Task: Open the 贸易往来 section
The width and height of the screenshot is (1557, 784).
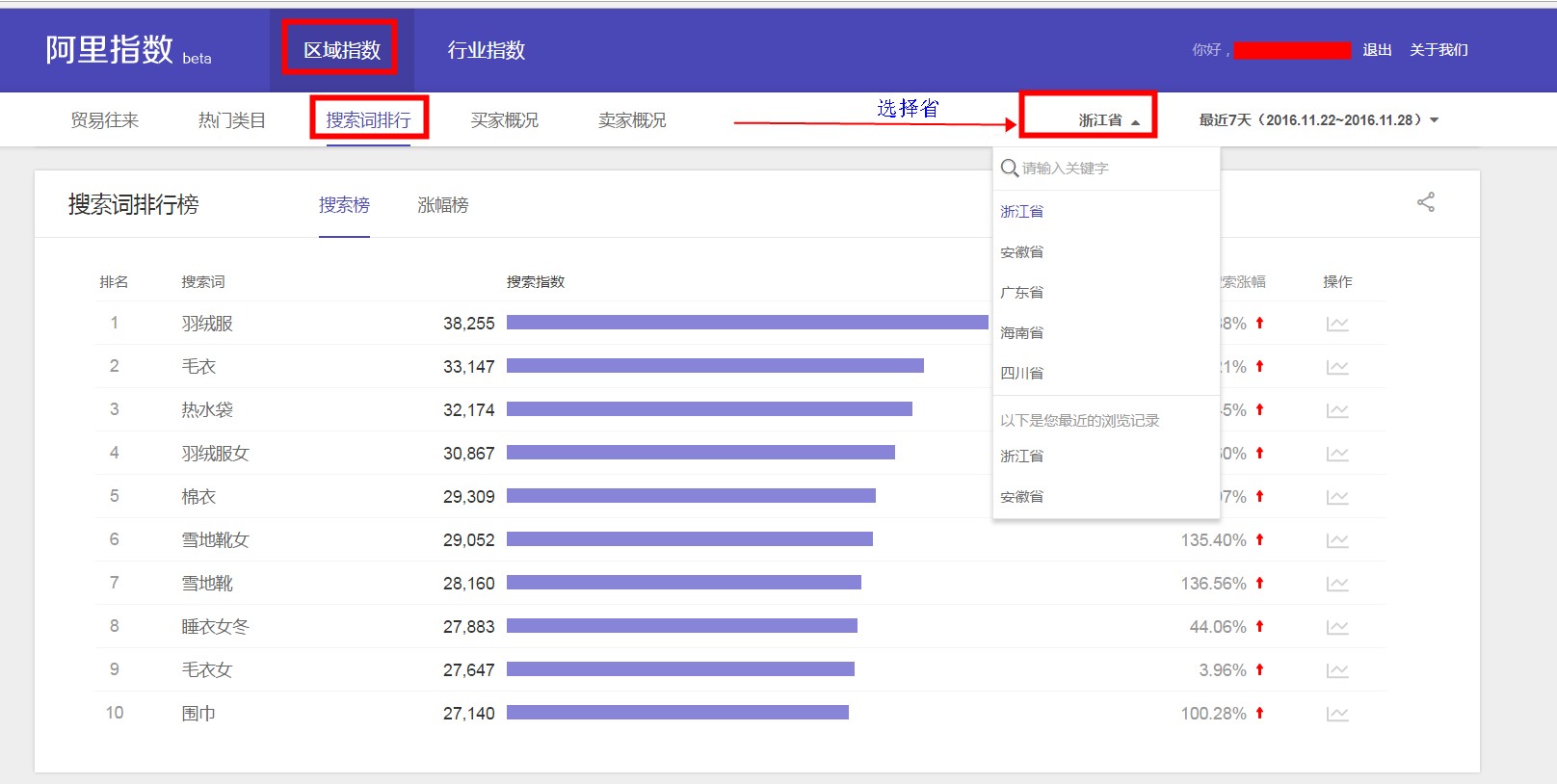Action: (x=104, y=120)
